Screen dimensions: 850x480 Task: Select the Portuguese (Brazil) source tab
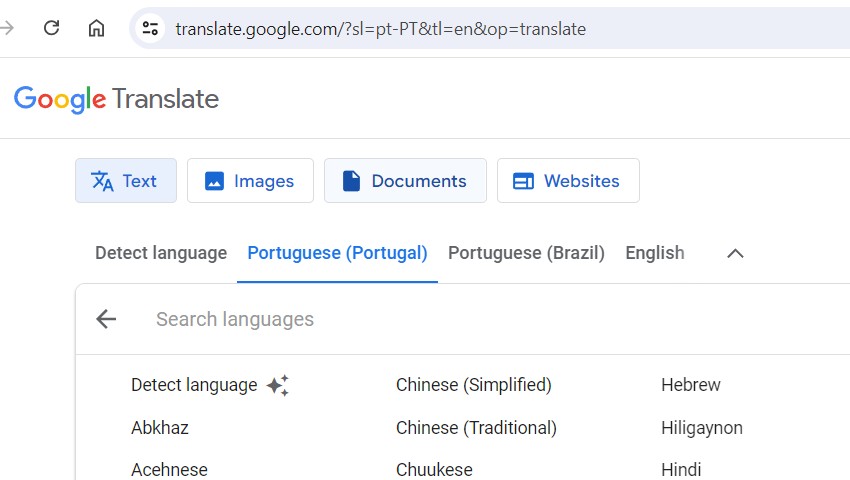(526, 253)
